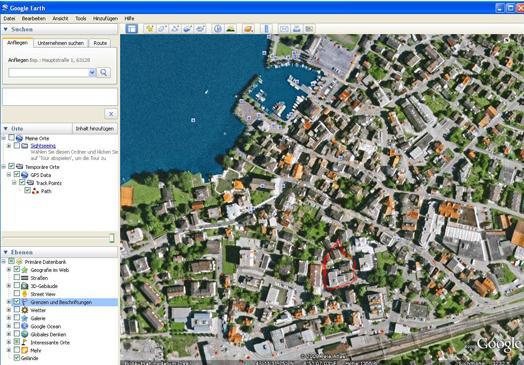Add an image overlay from the toolbar

[x=187, y=28]
